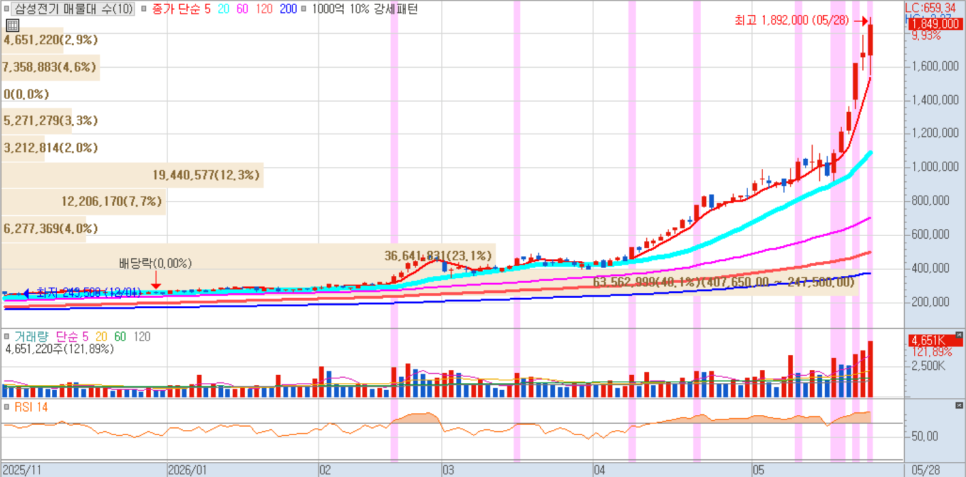Image resolution: width=966 pixels, height=477 pixels.
Task: Select the RSI 14 indicator label
Action: [30, 407]
